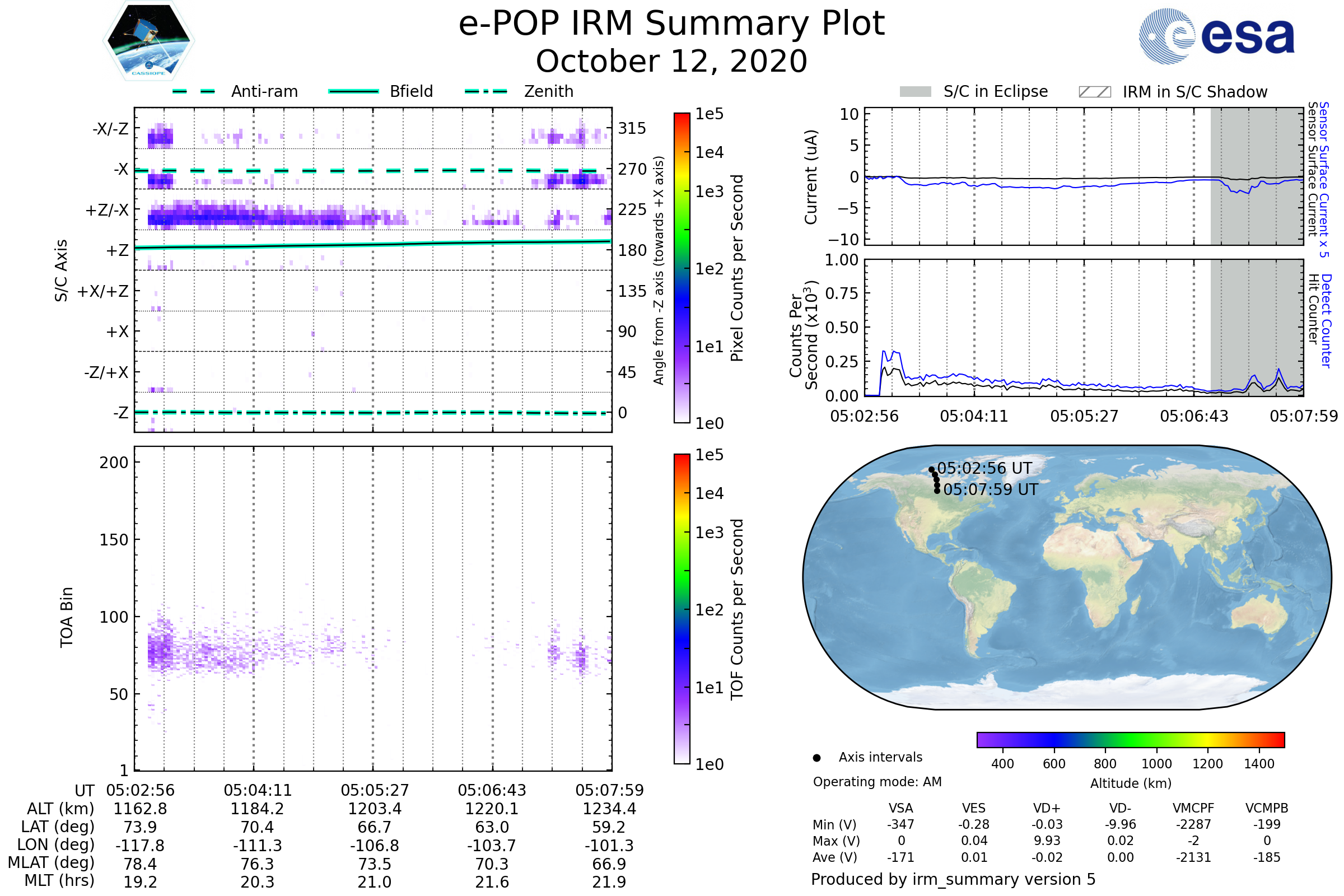Click the Produced by irm_summary version 5 text

pyautogui.click(x=953, y=879)
